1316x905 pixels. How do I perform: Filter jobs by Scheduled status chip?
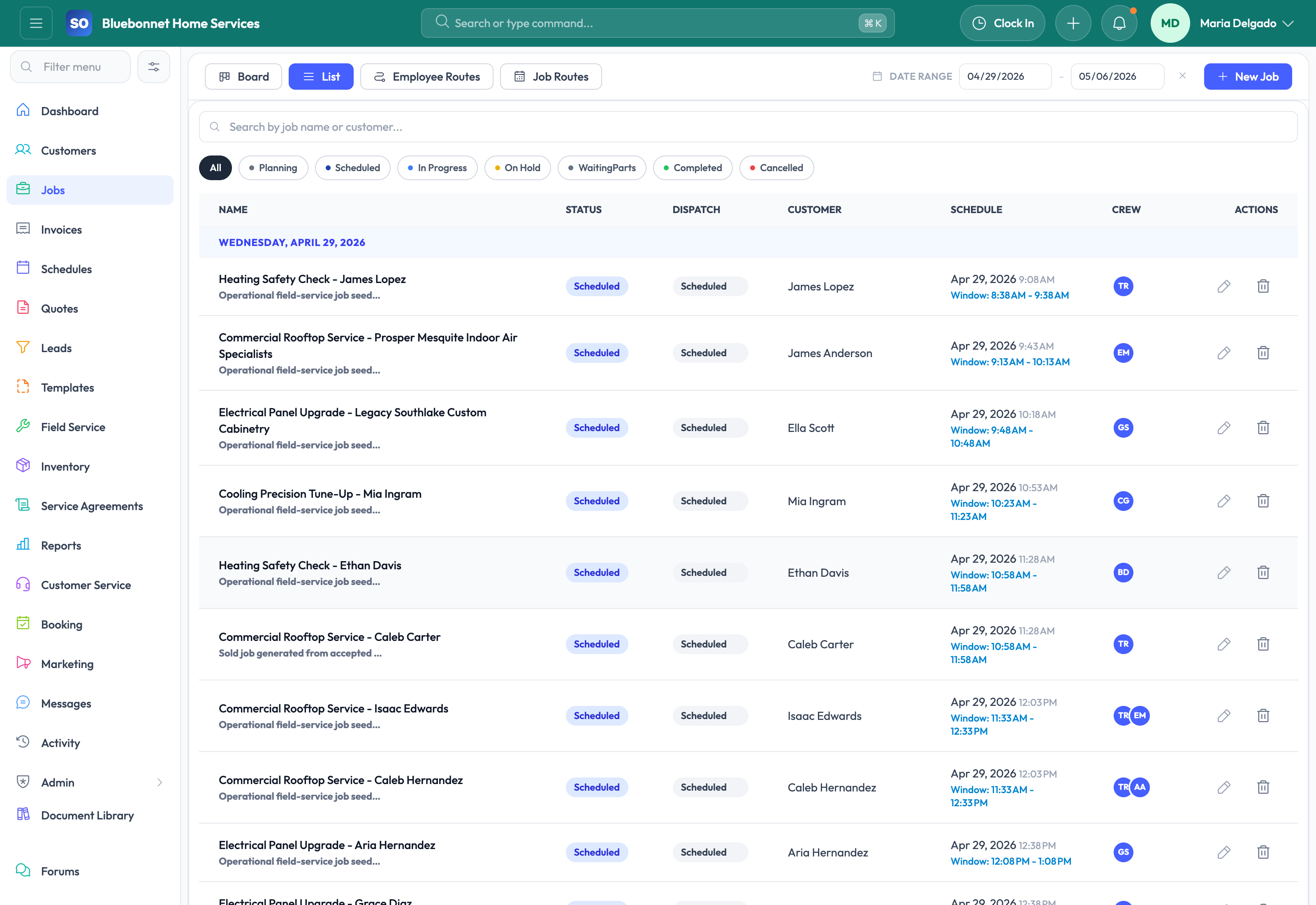tap(352, 168)
